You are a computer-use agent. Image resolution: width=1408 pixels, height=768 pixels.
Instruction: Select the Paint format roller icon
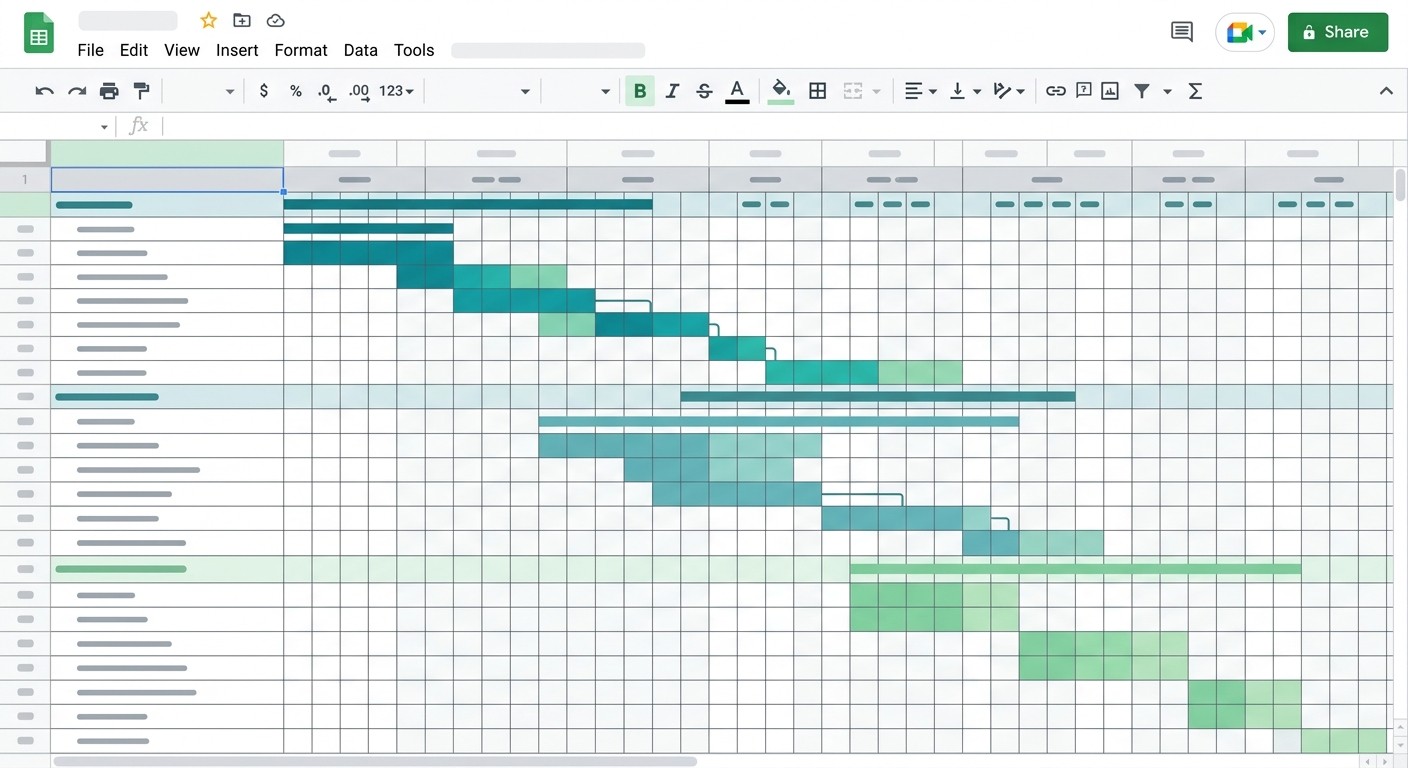141,91
